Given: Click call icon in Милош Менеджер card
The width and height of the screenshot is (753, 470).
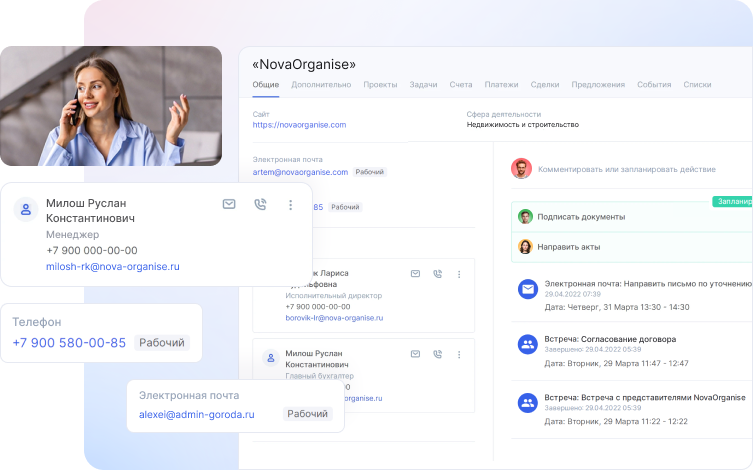Looking at the screenshot, I should tap(260, 204).
